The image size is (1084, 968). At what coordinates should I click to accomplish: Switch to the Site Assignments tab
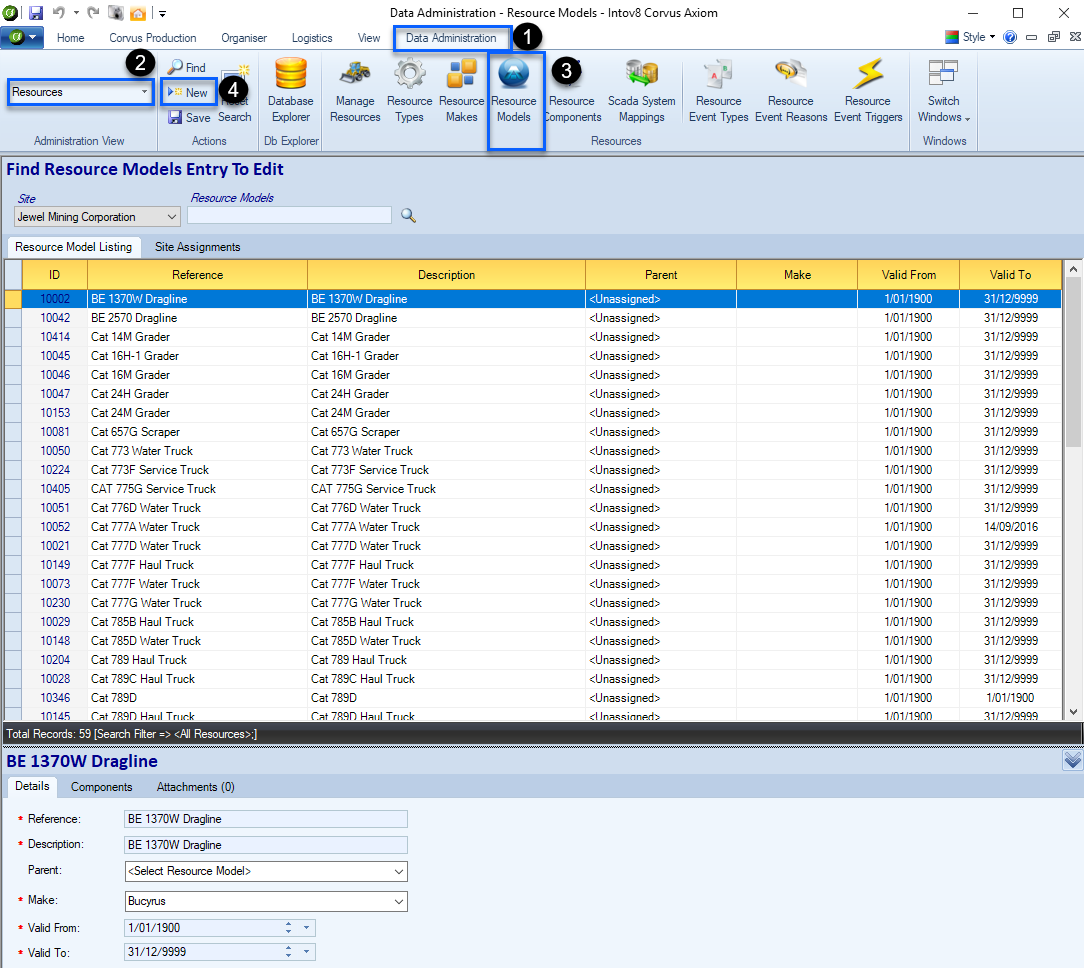(198, 247)
